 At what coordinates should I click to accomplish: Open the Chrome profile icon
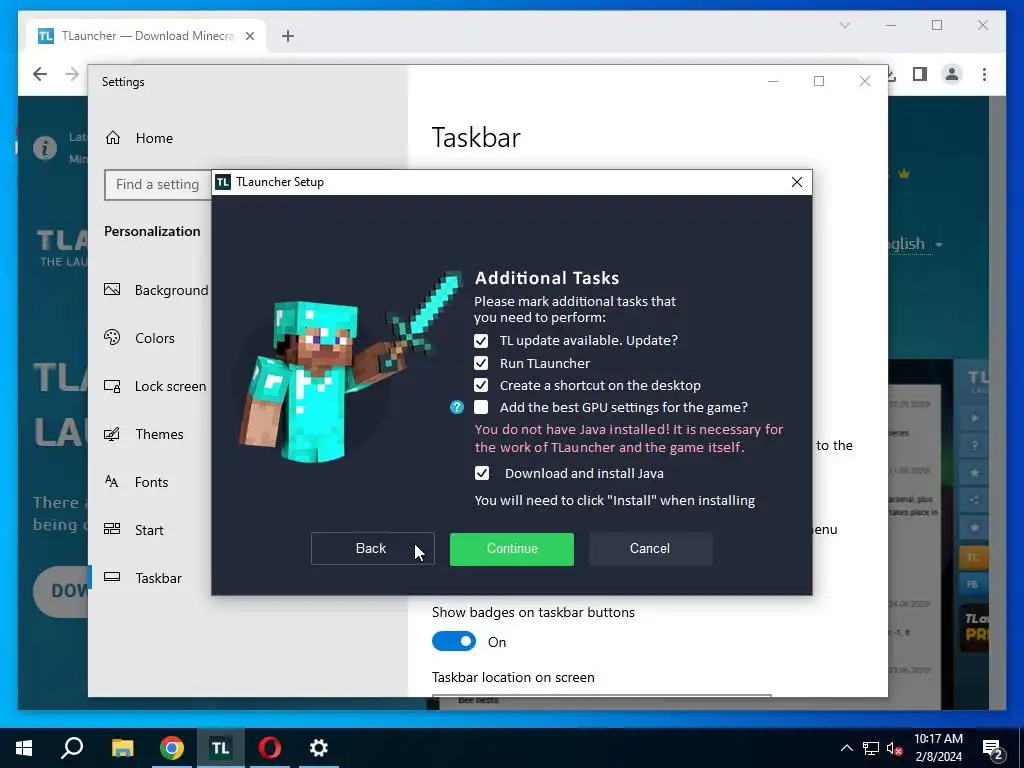[x=952, y=74]
